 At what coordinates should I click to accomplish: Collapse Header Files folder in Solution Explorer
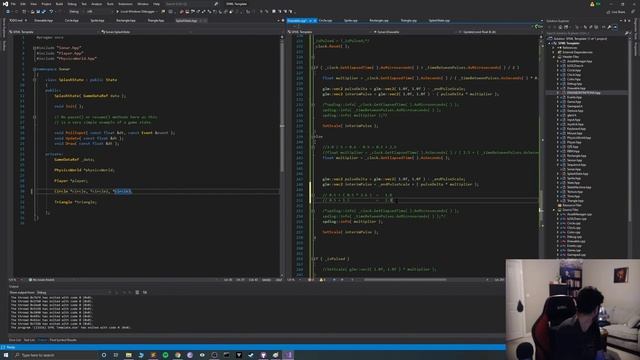point(554,57)
